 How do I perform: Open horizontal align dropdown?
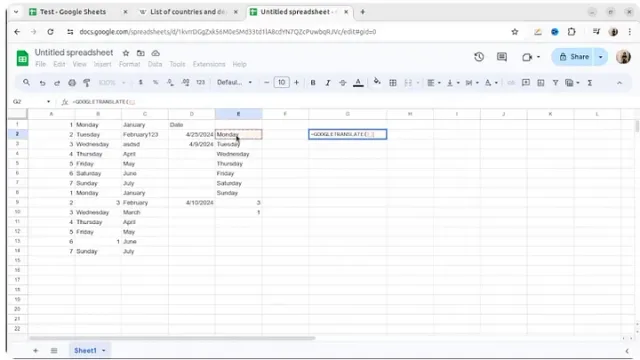[433, 83]
